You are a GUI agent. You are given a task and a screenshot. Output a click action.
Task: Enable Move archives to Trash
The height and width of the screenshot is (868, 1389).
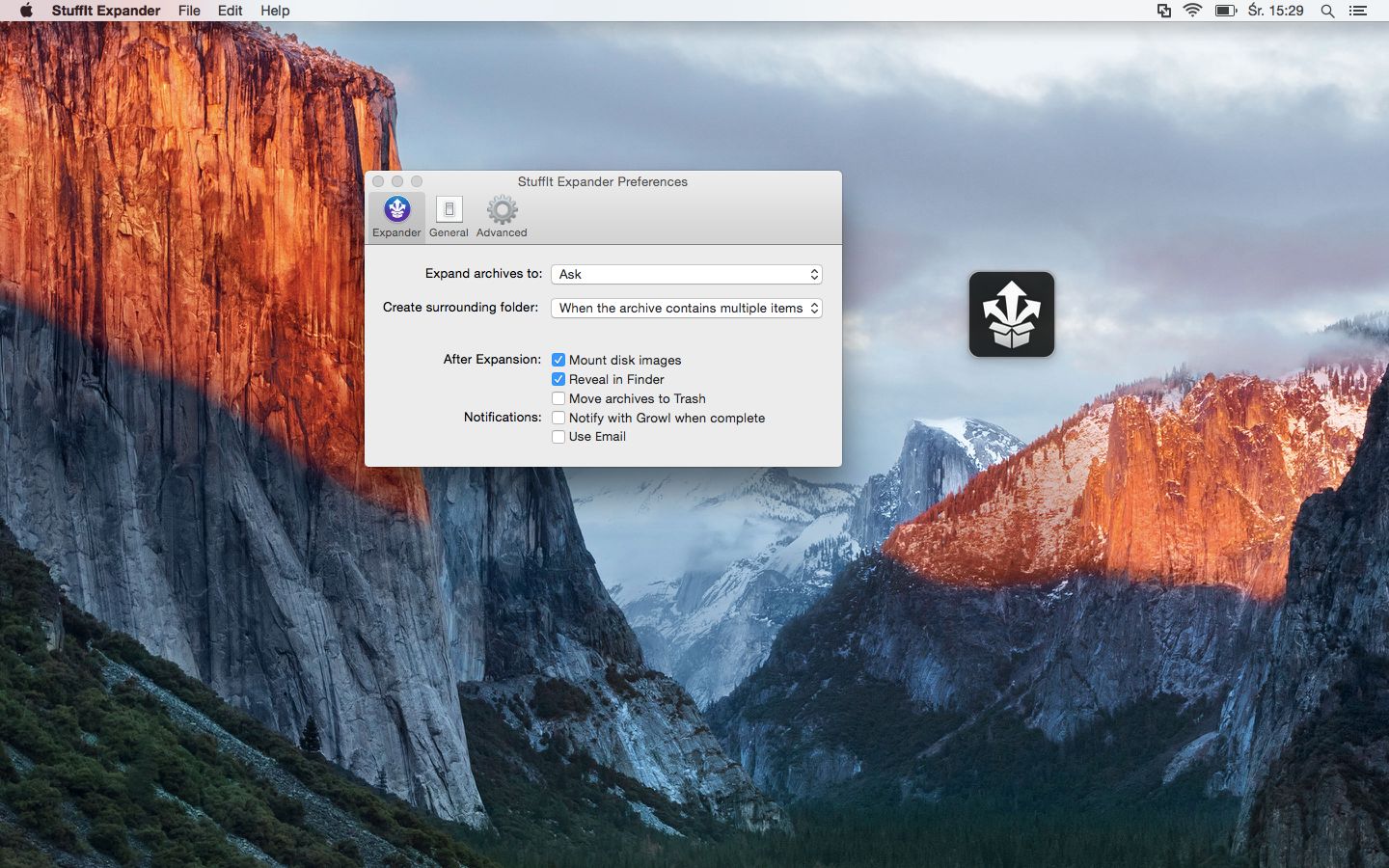pyautogui.click(x=558, y=398)
